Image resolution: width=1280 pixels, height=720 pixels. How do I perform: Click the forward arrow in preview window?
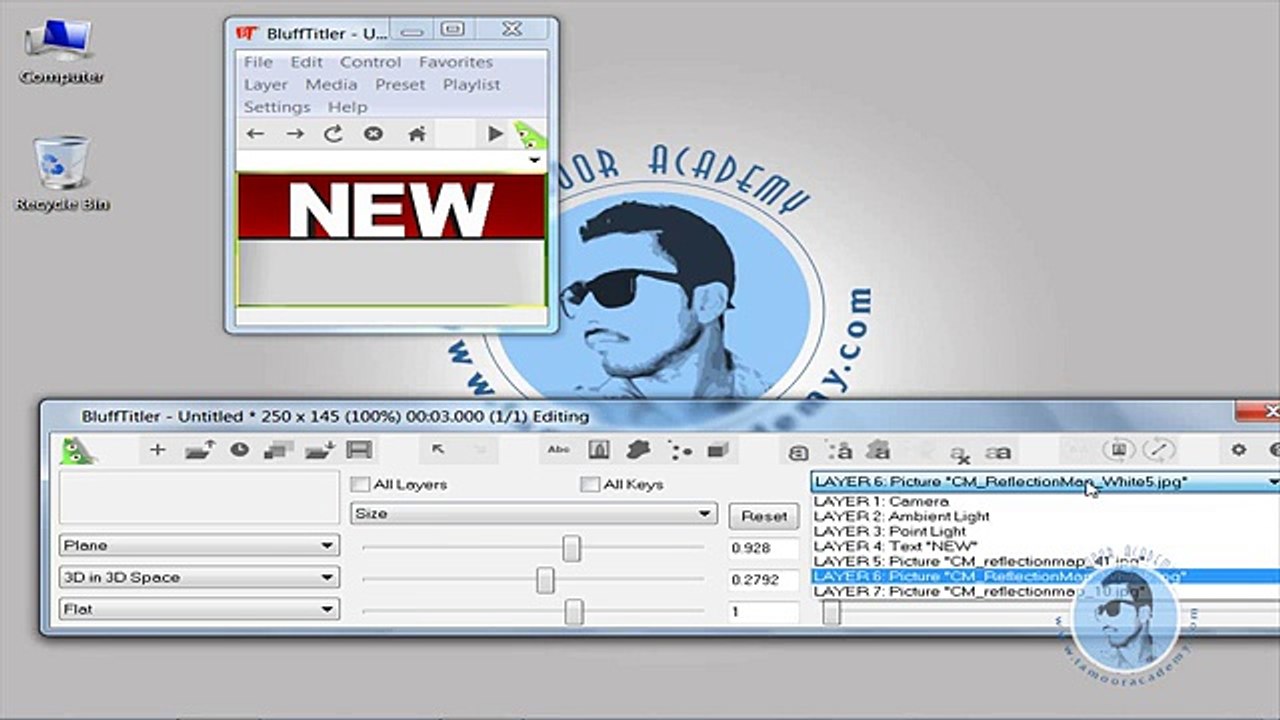(295, 134)
